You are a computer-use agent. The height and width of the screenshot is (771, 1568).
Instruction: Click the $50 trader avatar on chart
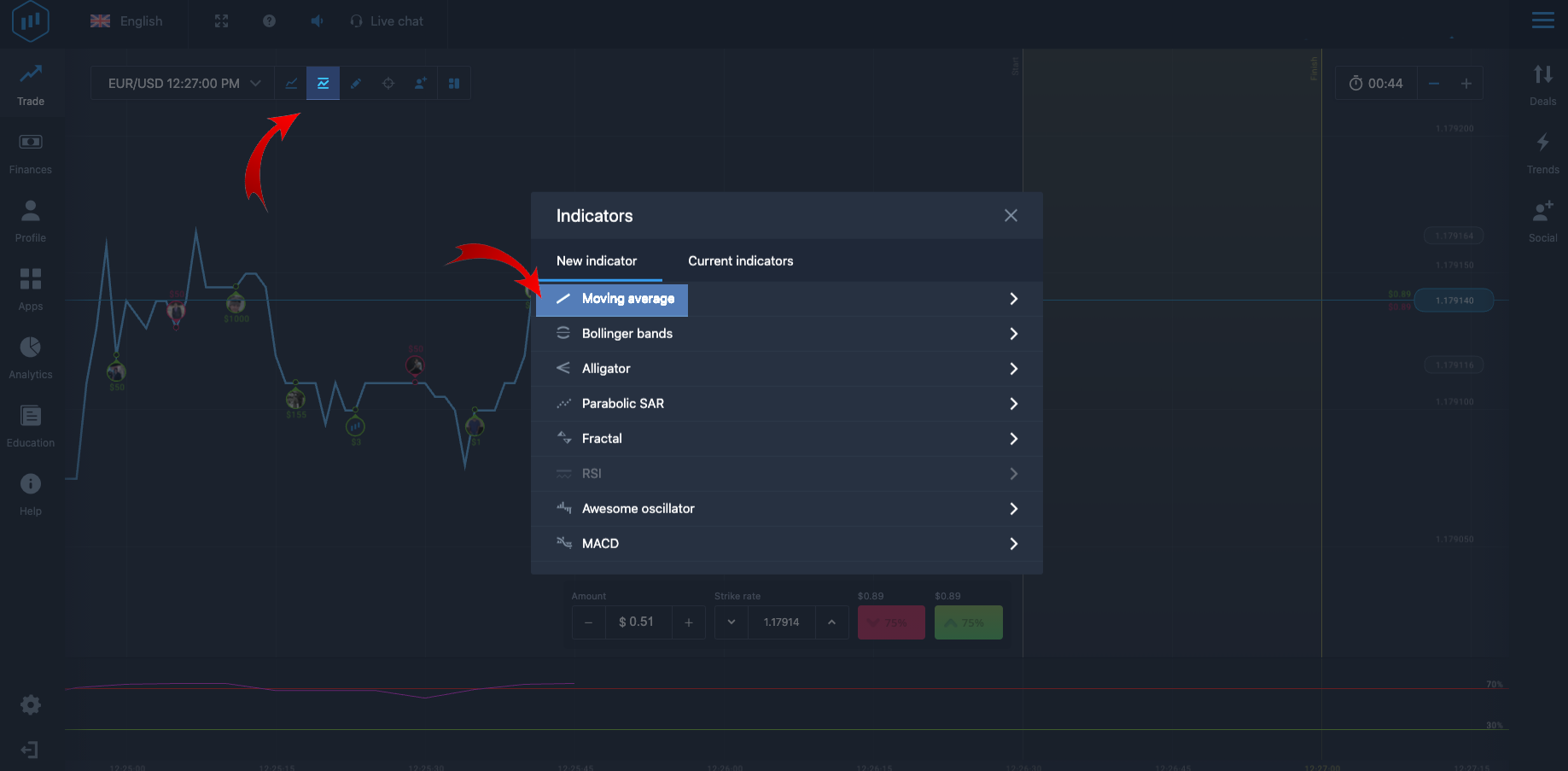point(117,371)
